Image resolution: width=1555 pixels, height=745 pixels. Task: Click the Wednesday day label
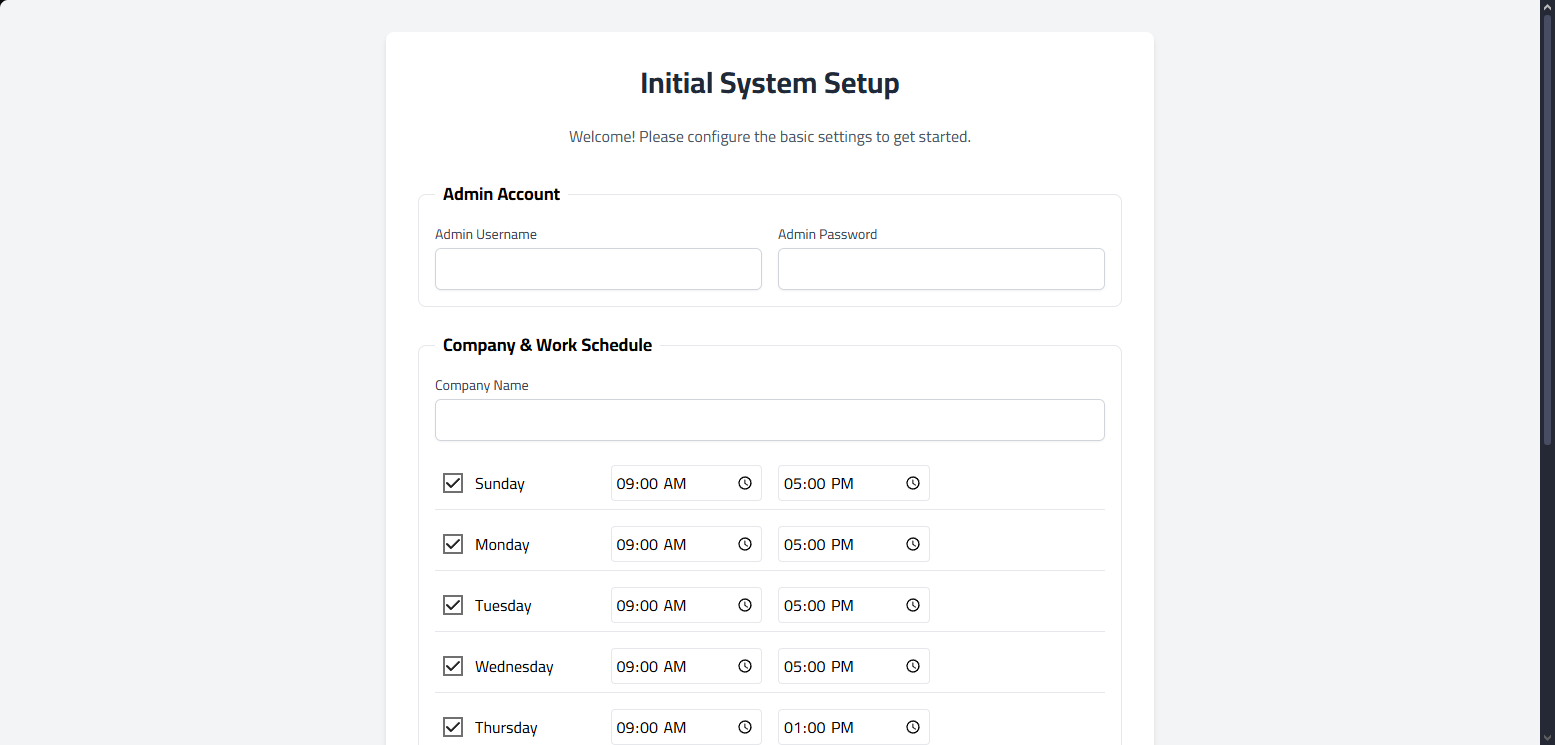pos(514,667)
